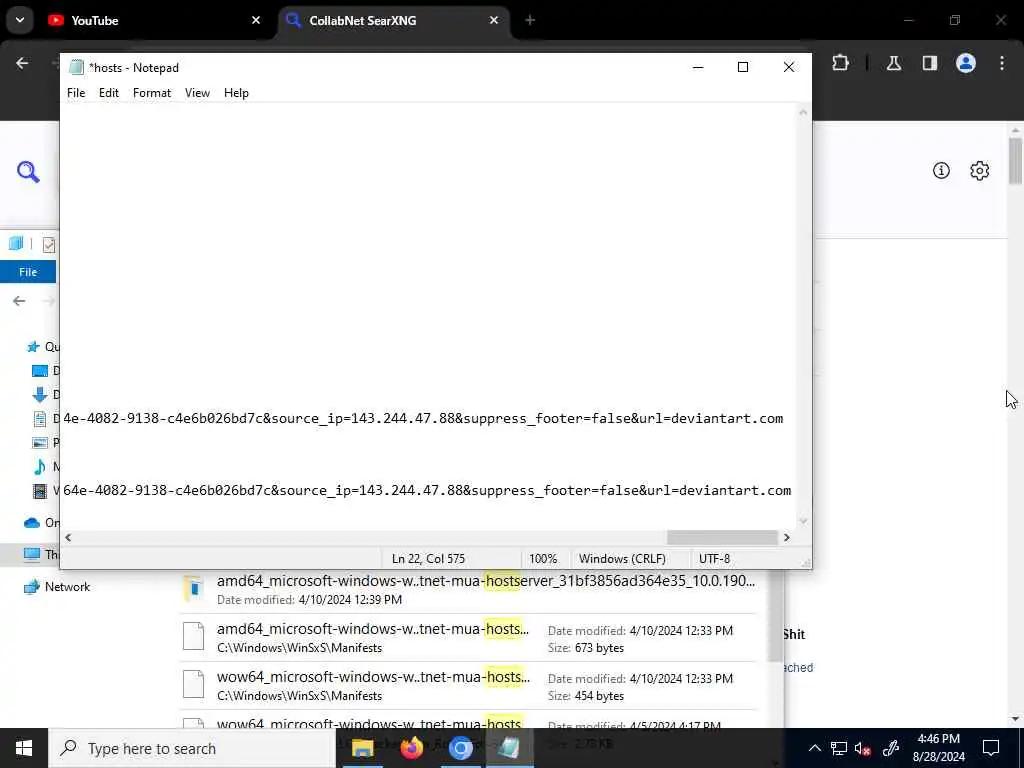Screen dimensions: 1024x768
Task: Click Notepad horizontal scrollbar thumb
Action: pos(722,537)
